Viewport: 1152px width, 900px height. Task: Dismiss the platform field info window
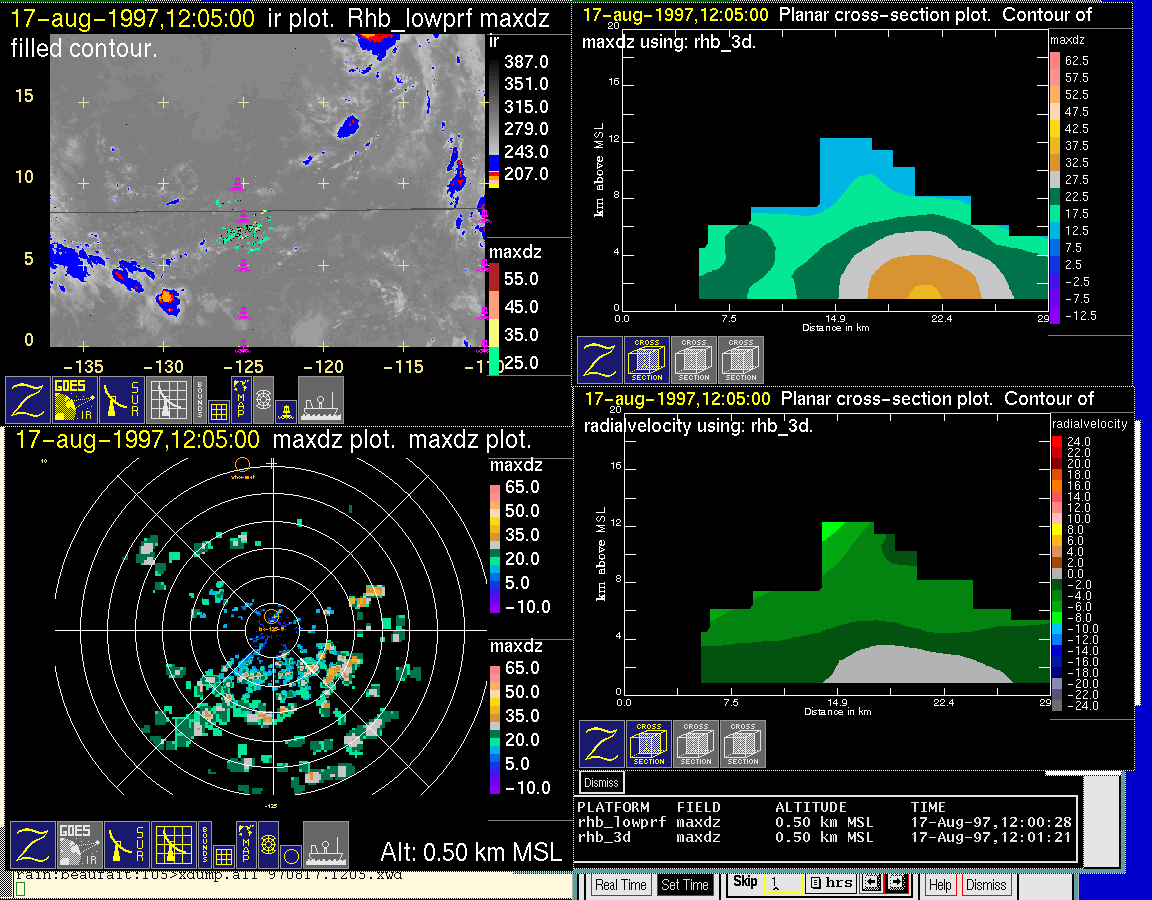point(602,782)
